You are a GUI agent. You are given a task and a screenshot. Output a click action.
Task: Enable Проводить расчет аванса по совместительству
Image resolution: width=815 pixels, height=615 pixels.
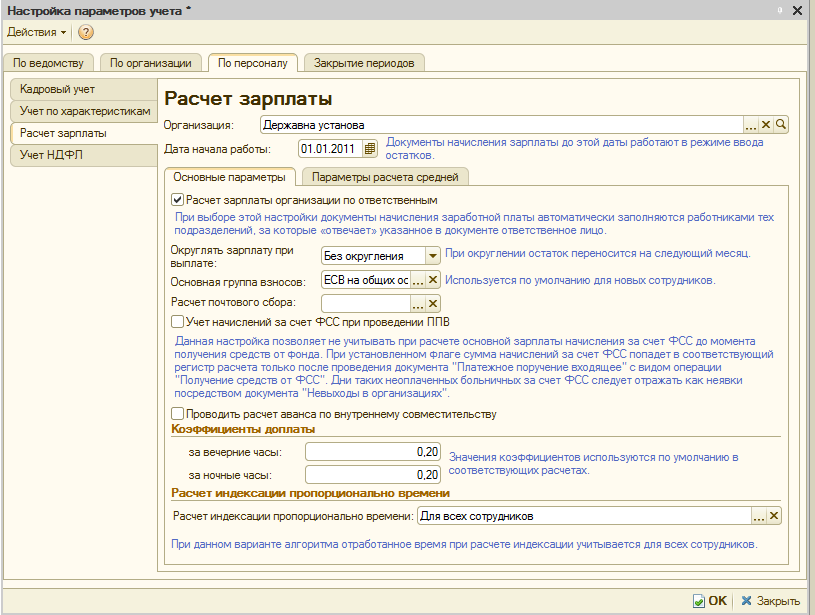(177, 414)
